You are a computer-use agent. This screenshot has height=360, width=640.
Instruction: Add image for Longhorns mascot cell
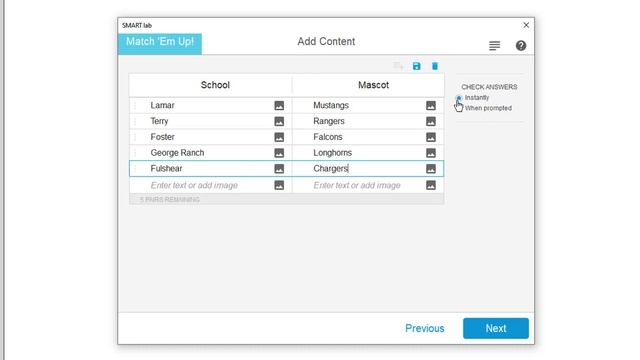[431, 153]
